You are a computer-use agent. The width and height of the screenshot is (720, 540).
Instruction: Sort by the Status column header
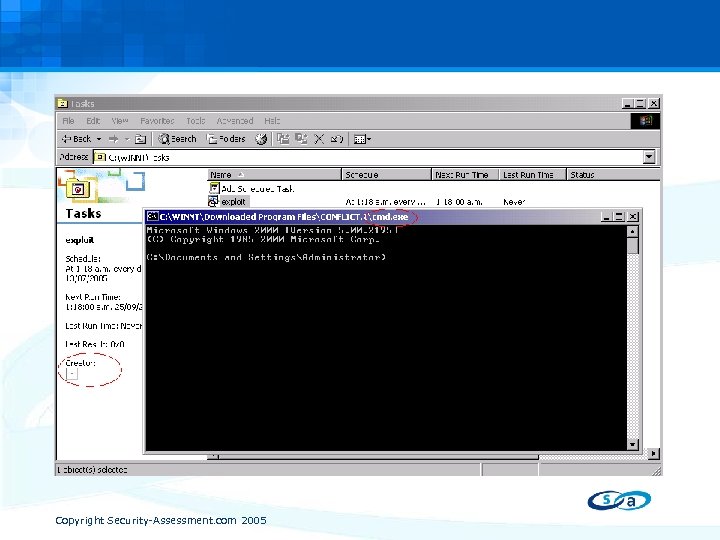pyautogui.click(x=613, y=174)
